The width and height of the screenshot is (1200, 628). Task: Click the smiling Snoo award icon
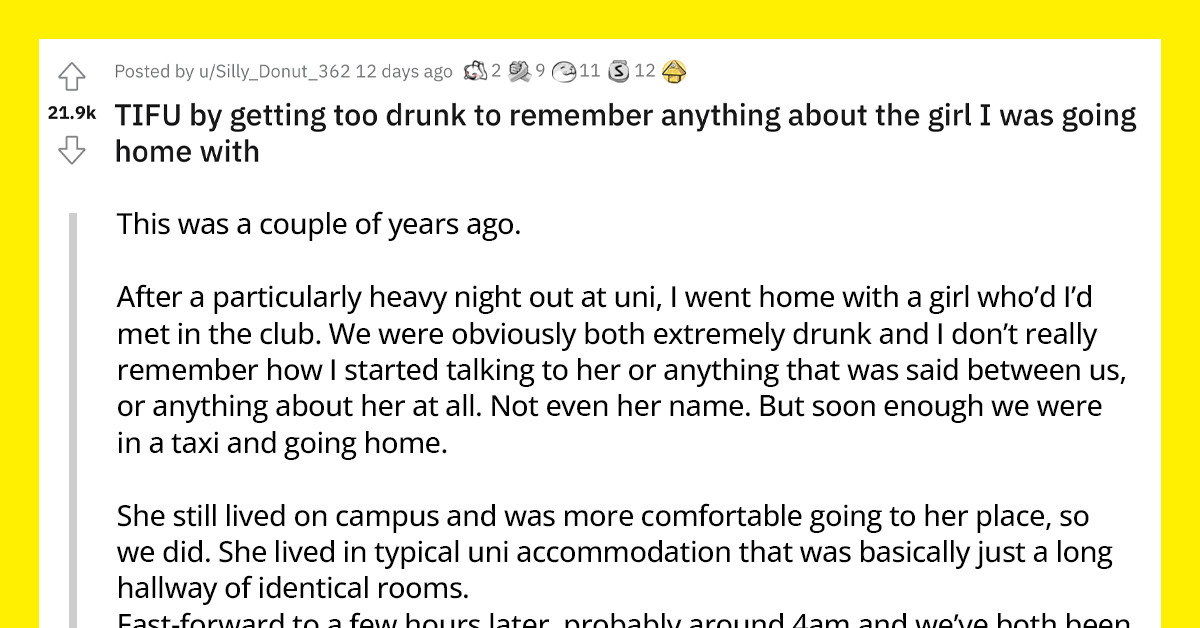(565, 71)
